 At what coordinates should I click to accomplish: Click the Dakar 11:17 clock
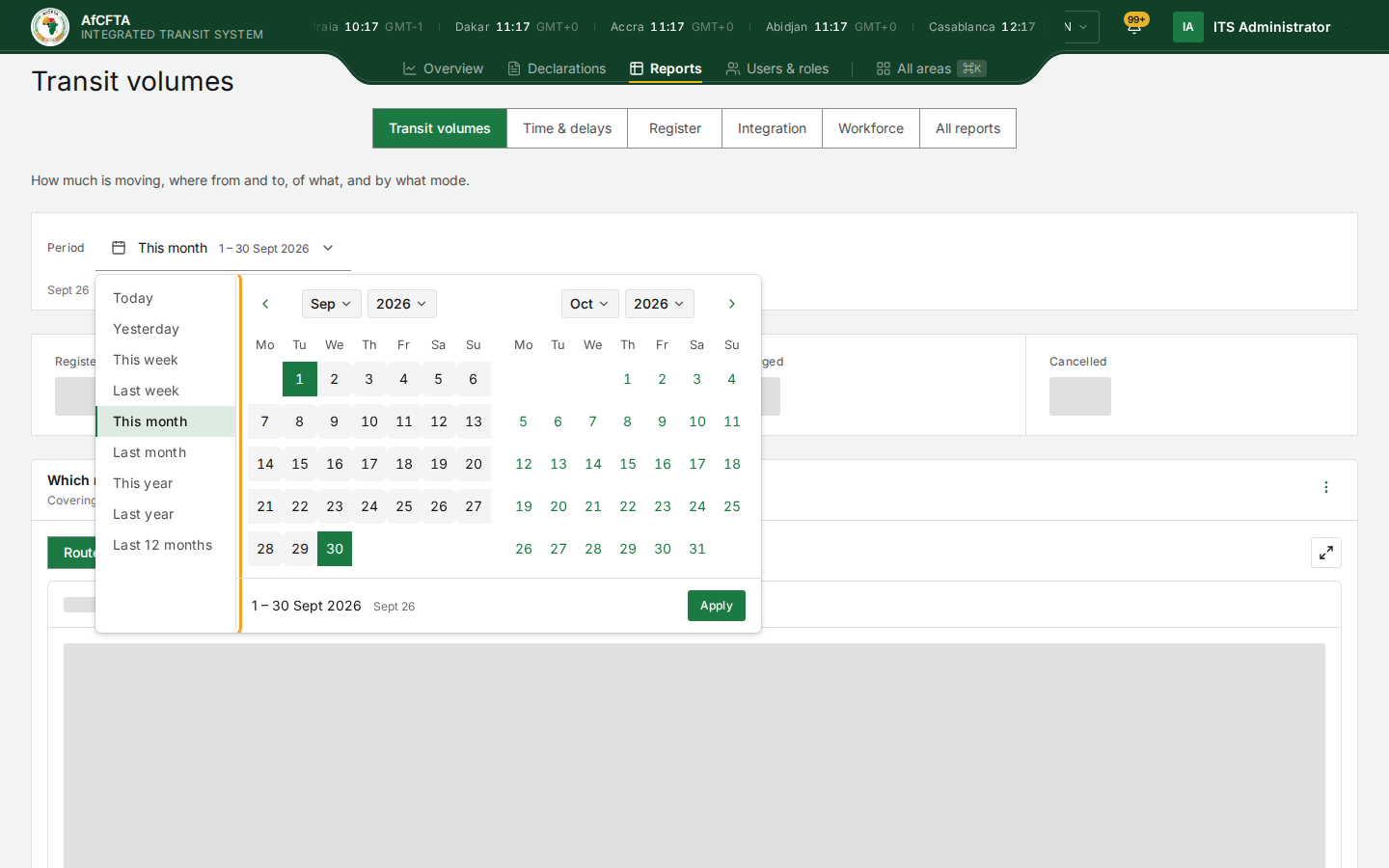(517, 27)
